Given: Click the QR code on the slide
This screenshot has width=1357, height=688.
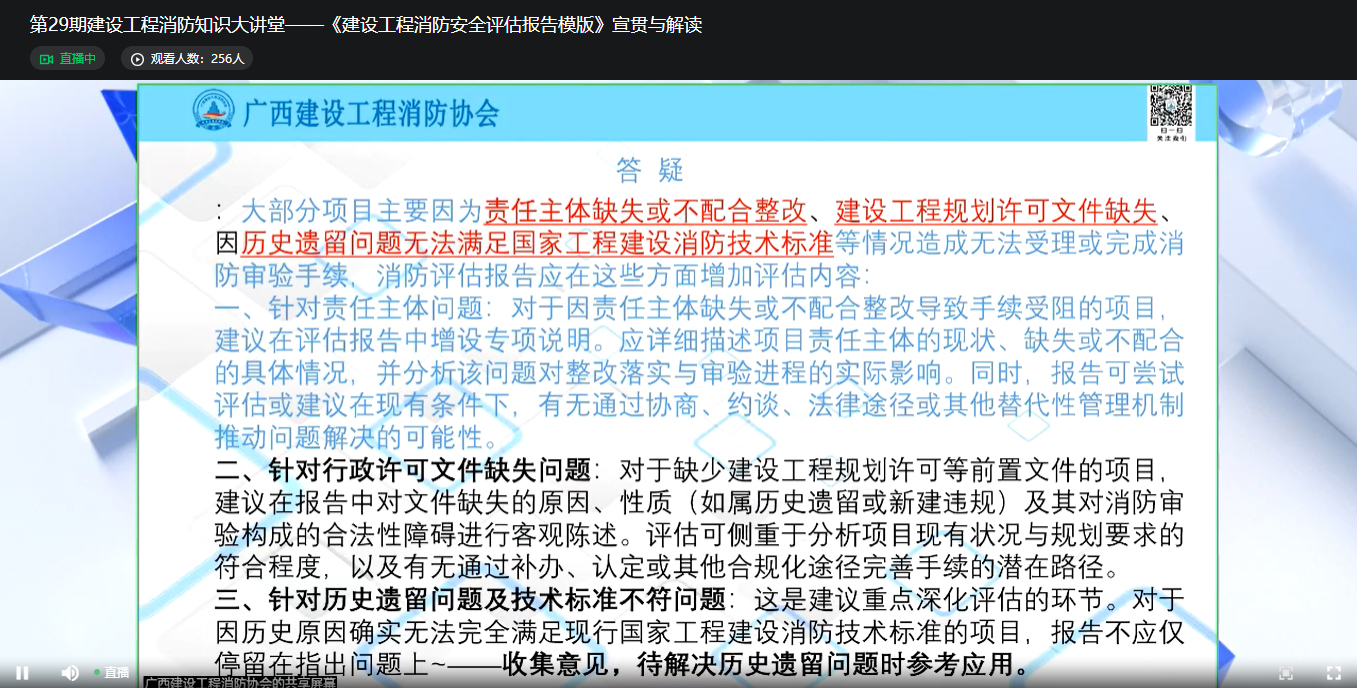Looking at the screenshot, I should click(x=1169, y=109).
